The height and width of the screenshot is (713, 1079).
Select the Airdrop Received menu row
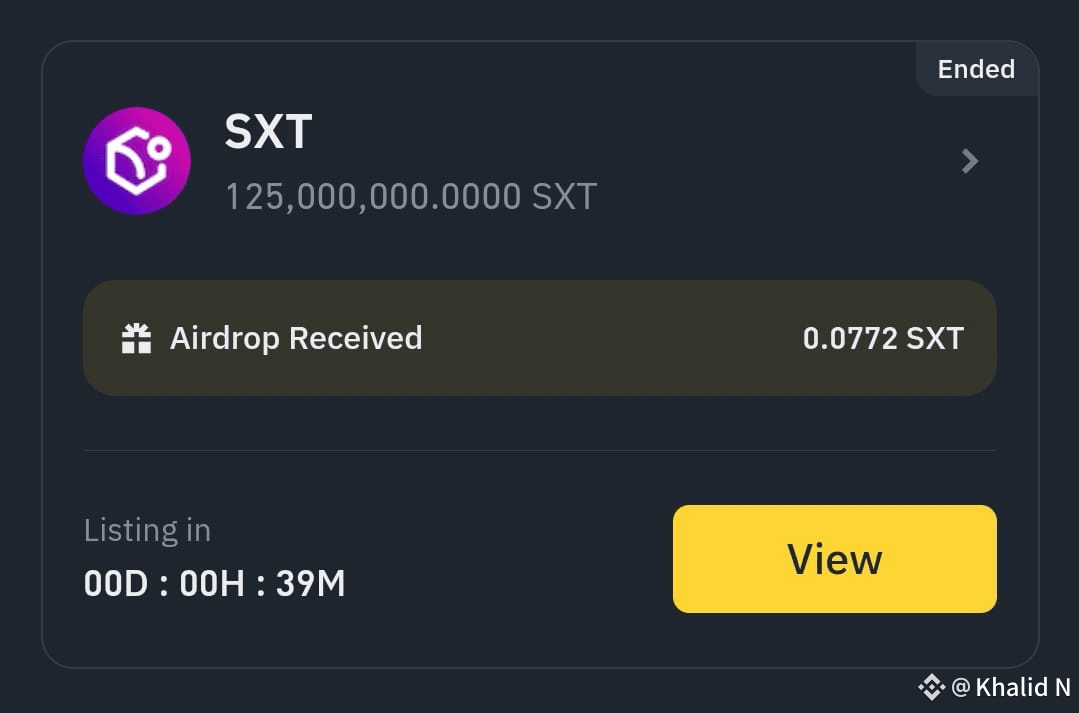pos(295,338)
